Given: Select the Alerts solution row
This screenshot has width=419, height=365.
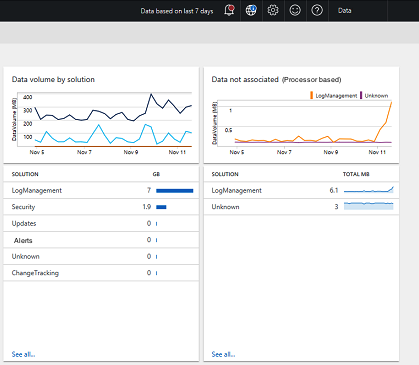Looking at the screenshot, I should tap(101, 240).
